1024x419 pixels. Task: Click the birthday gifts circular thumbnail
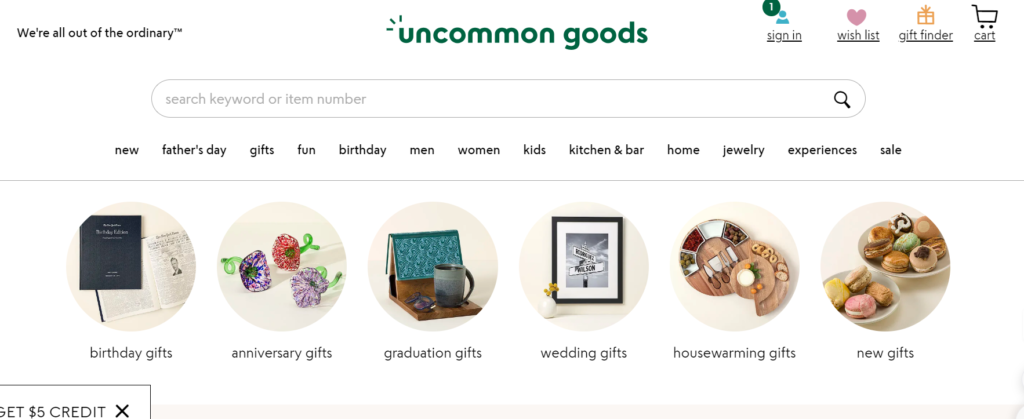click(x=131, y=267)
